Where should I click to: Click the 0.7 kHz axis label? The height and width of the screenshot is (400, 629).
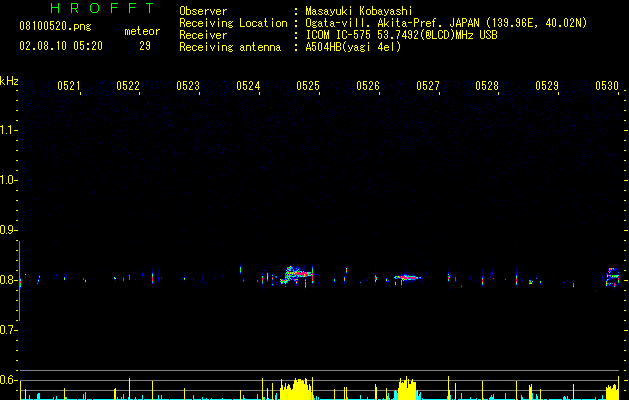click(8, 330)
